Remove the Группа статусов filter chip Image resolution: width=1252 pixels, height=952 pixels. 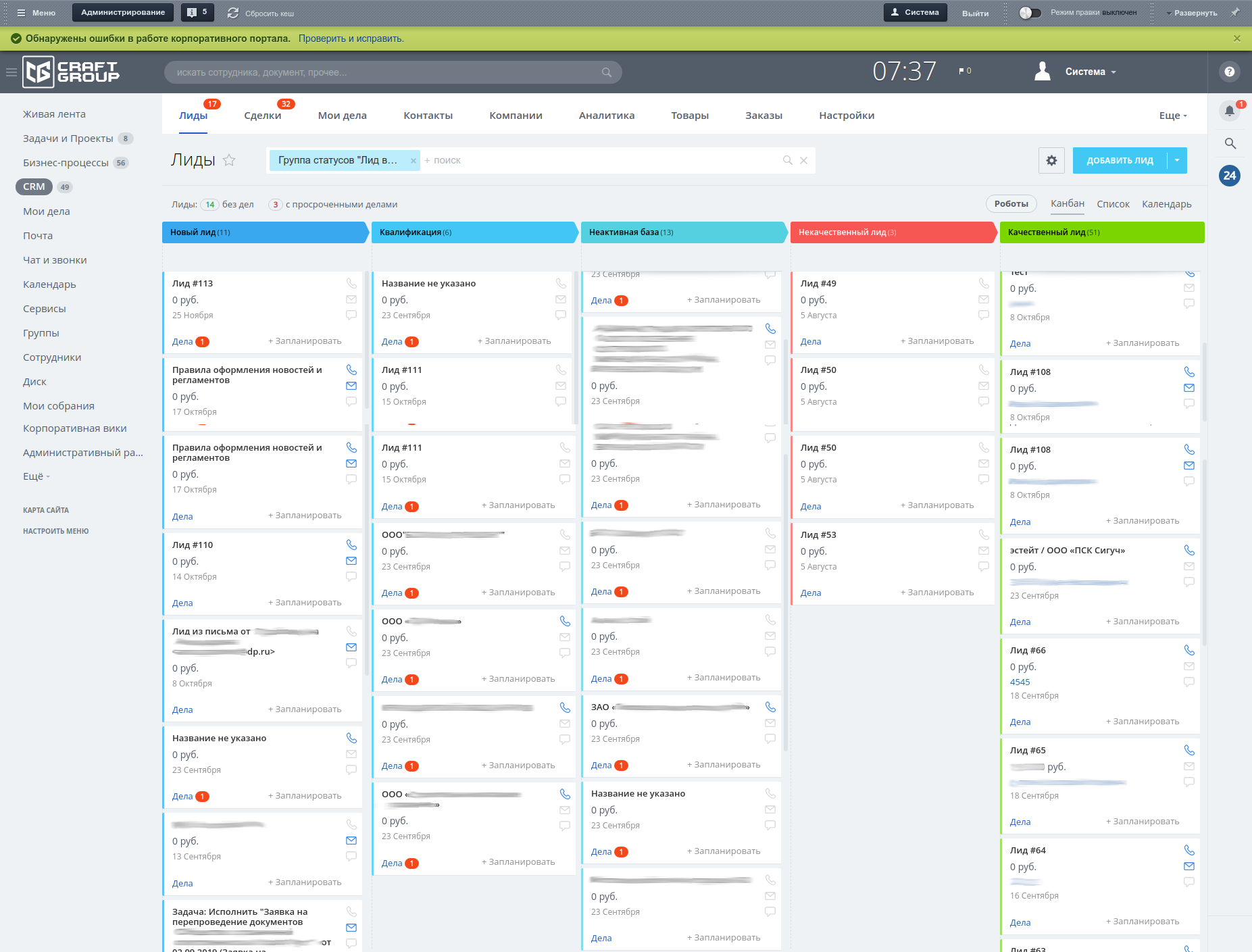coord(413,161)
